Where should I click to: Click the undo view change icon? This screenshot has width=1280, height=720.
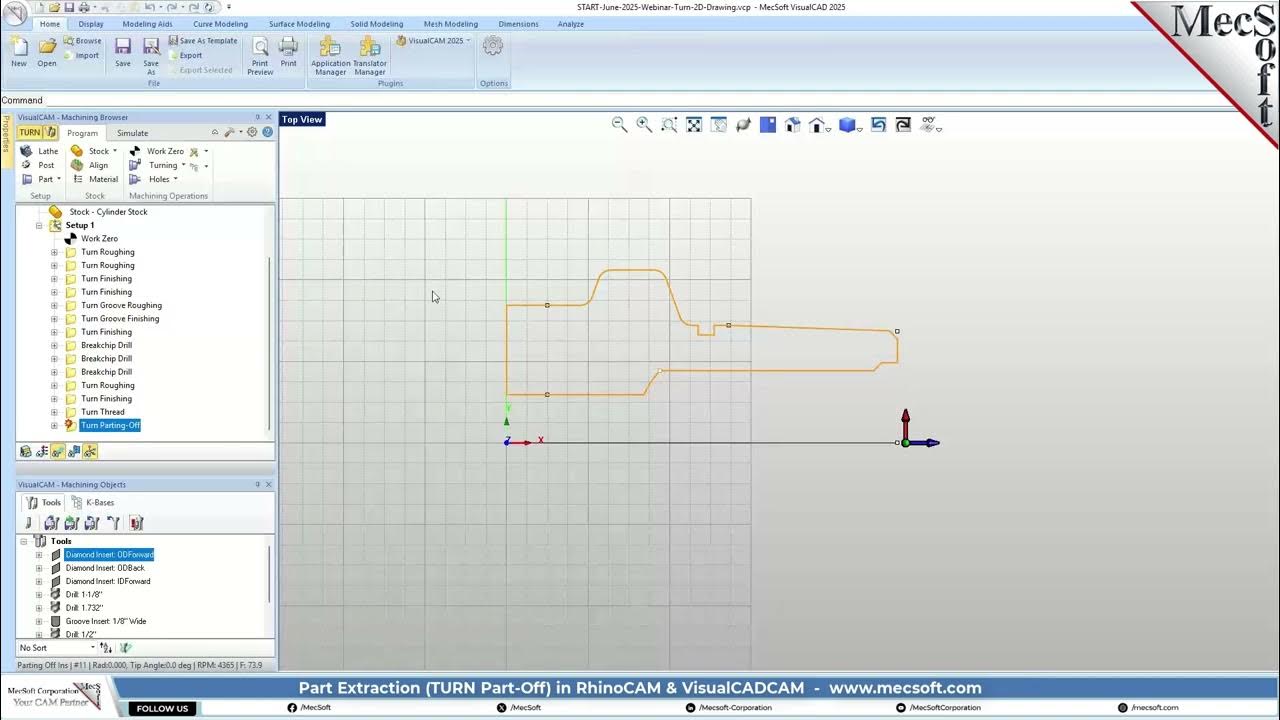click(x=878, y=125)
